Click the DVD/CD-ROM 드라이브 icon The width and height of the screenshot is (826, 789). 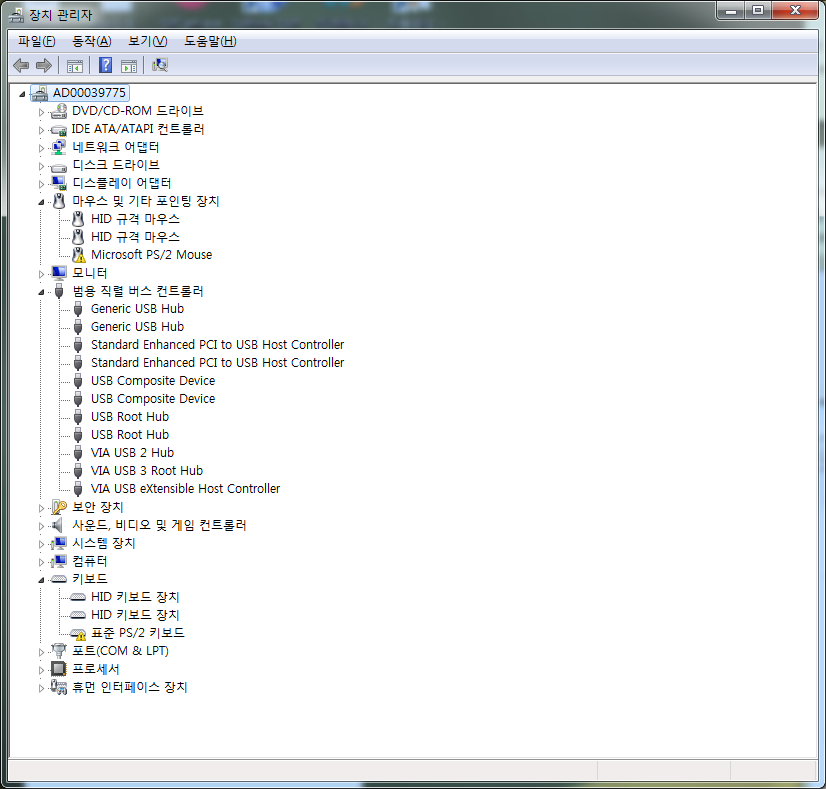[x=59, y=111]
